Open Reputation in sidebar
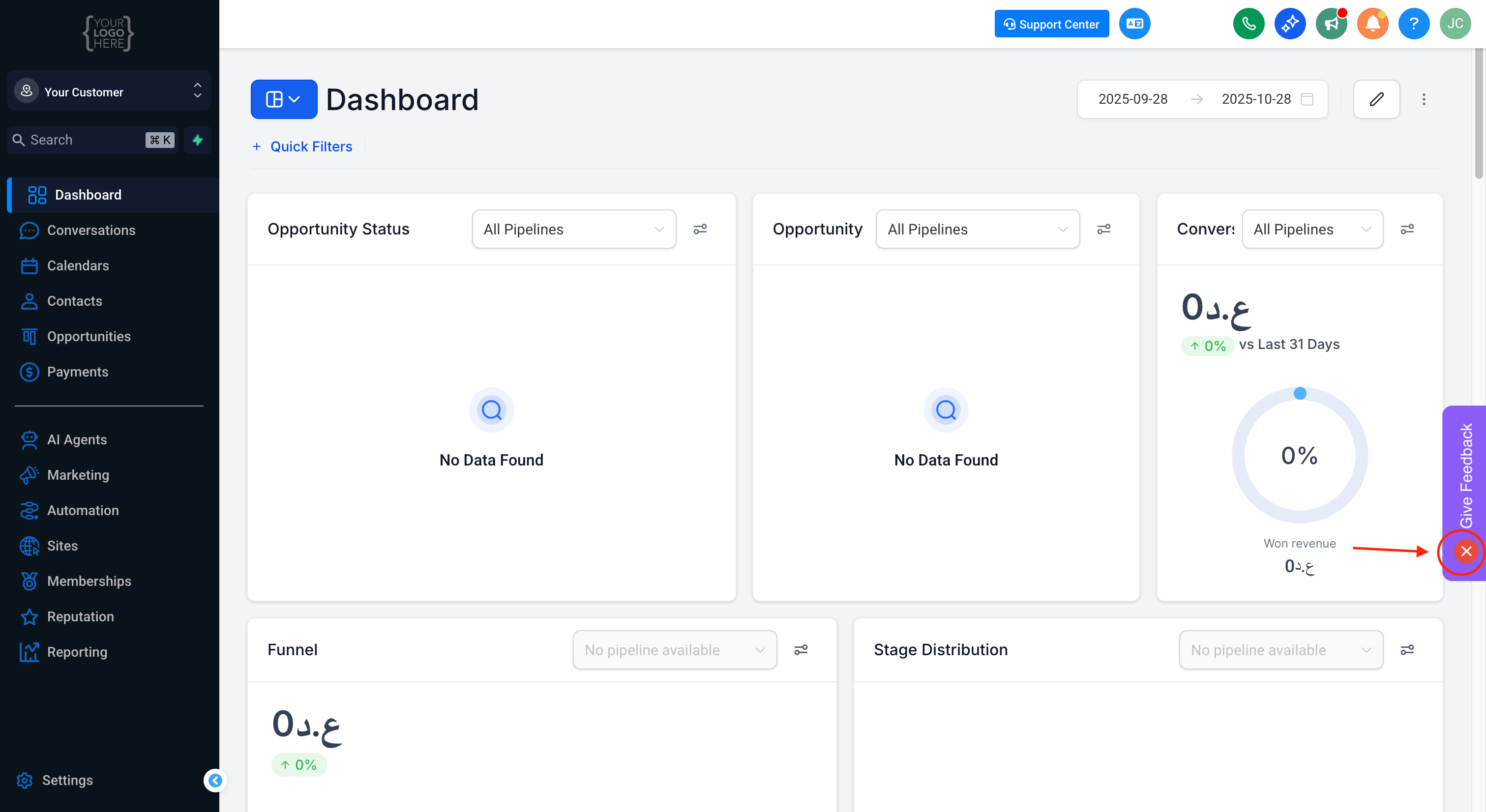The height and width of the screenshot is (812, 1486). (x=80, y=616)
